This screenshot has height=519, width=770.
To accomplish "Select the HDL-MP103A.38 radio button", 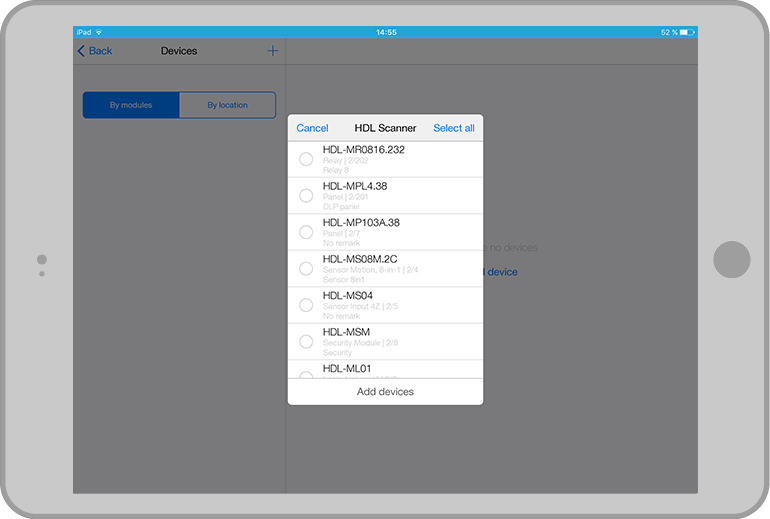I will pos(306,232).
